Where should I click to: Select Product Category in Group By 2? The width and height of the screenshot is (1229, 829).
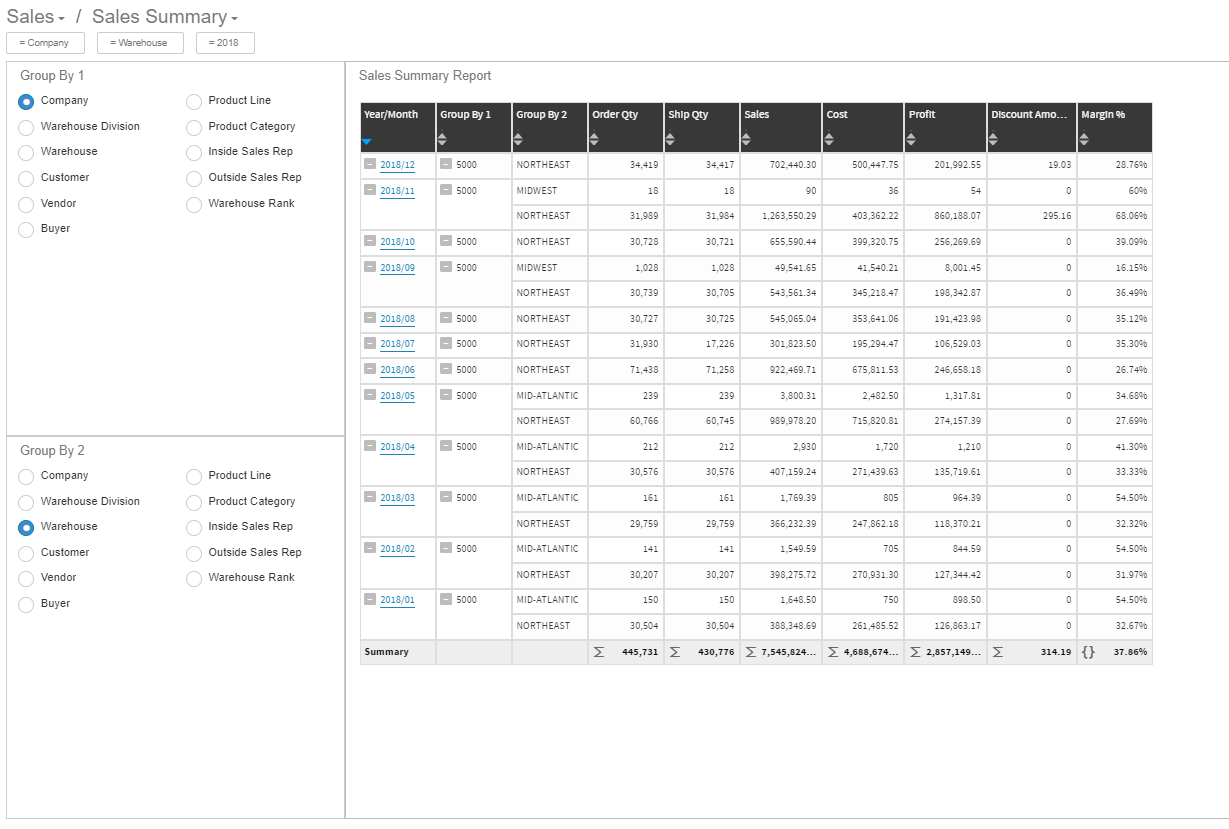coord(192,501)
